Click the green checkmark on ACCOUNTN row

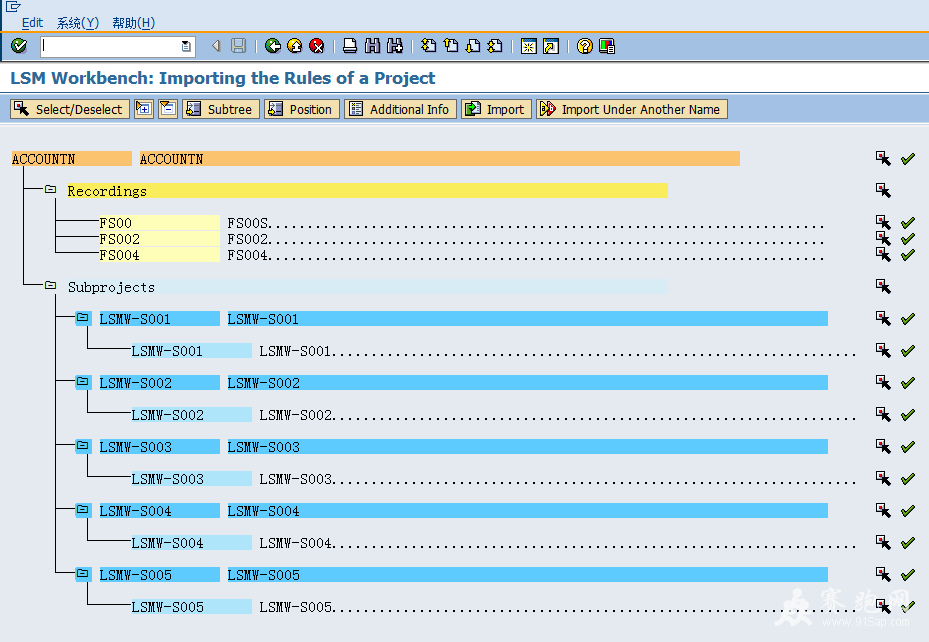[x=908, y=159]
